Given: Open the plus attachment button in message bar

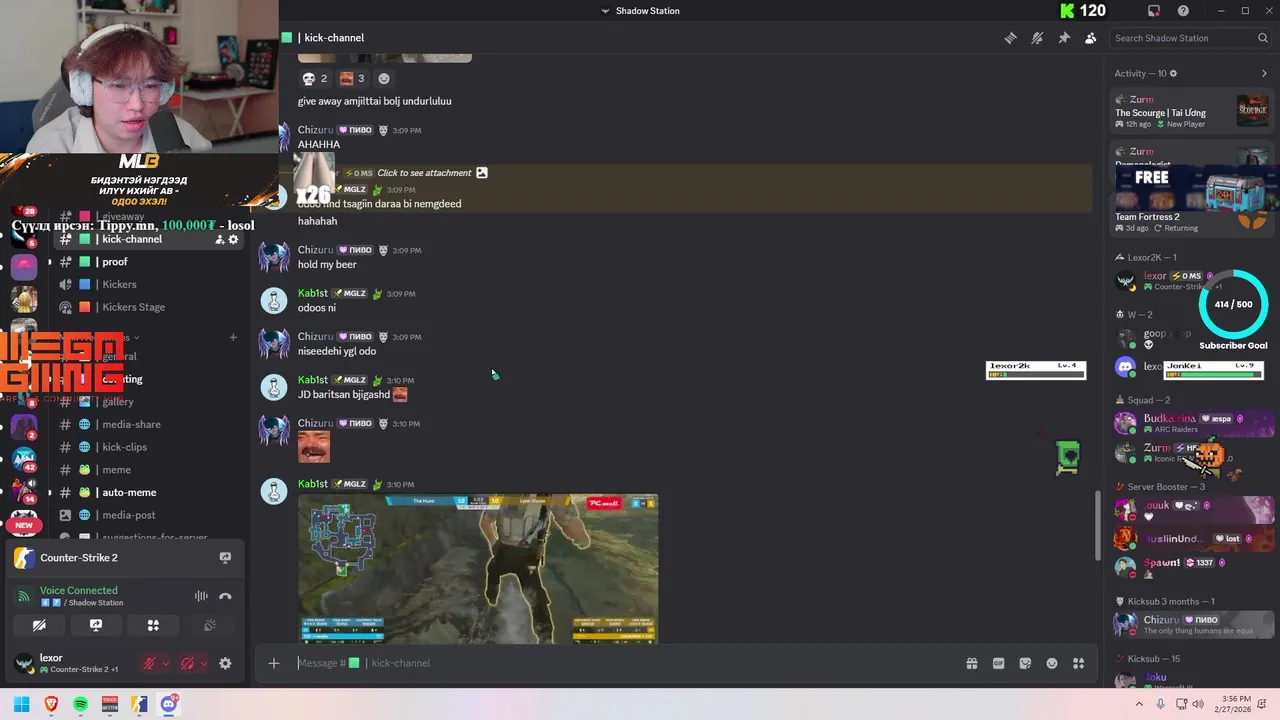Looking at the screenshot, I should tap(273, 663).
